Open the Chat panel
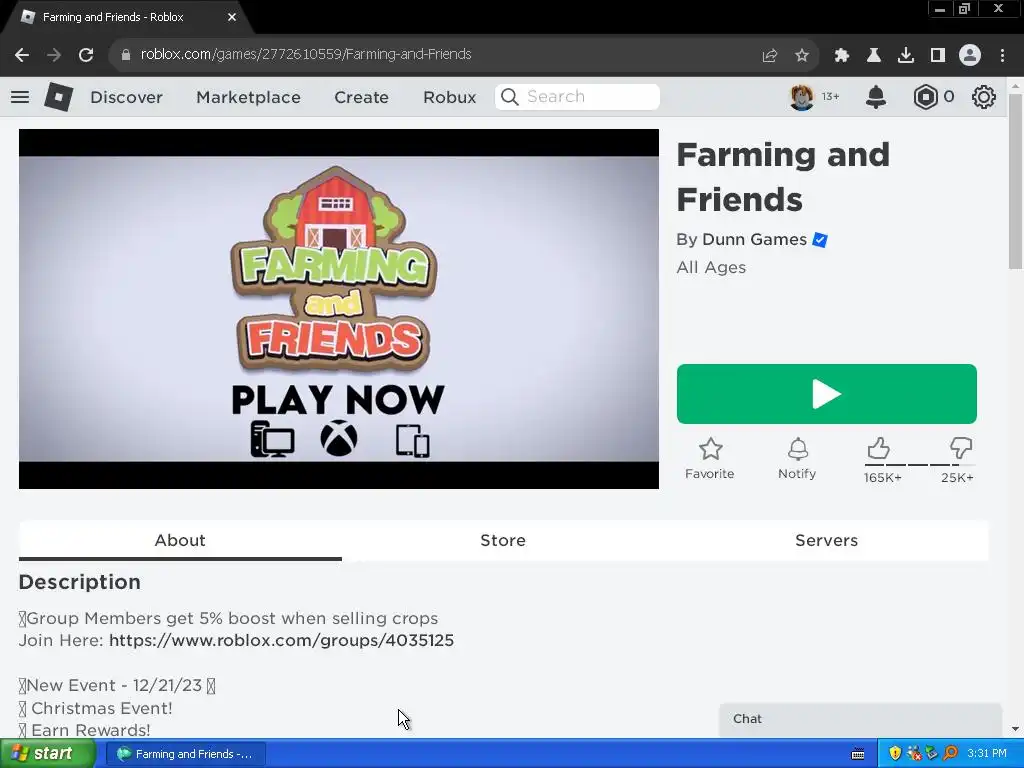The width and height of the screenshot is (1024, 768). pos(860,719)
